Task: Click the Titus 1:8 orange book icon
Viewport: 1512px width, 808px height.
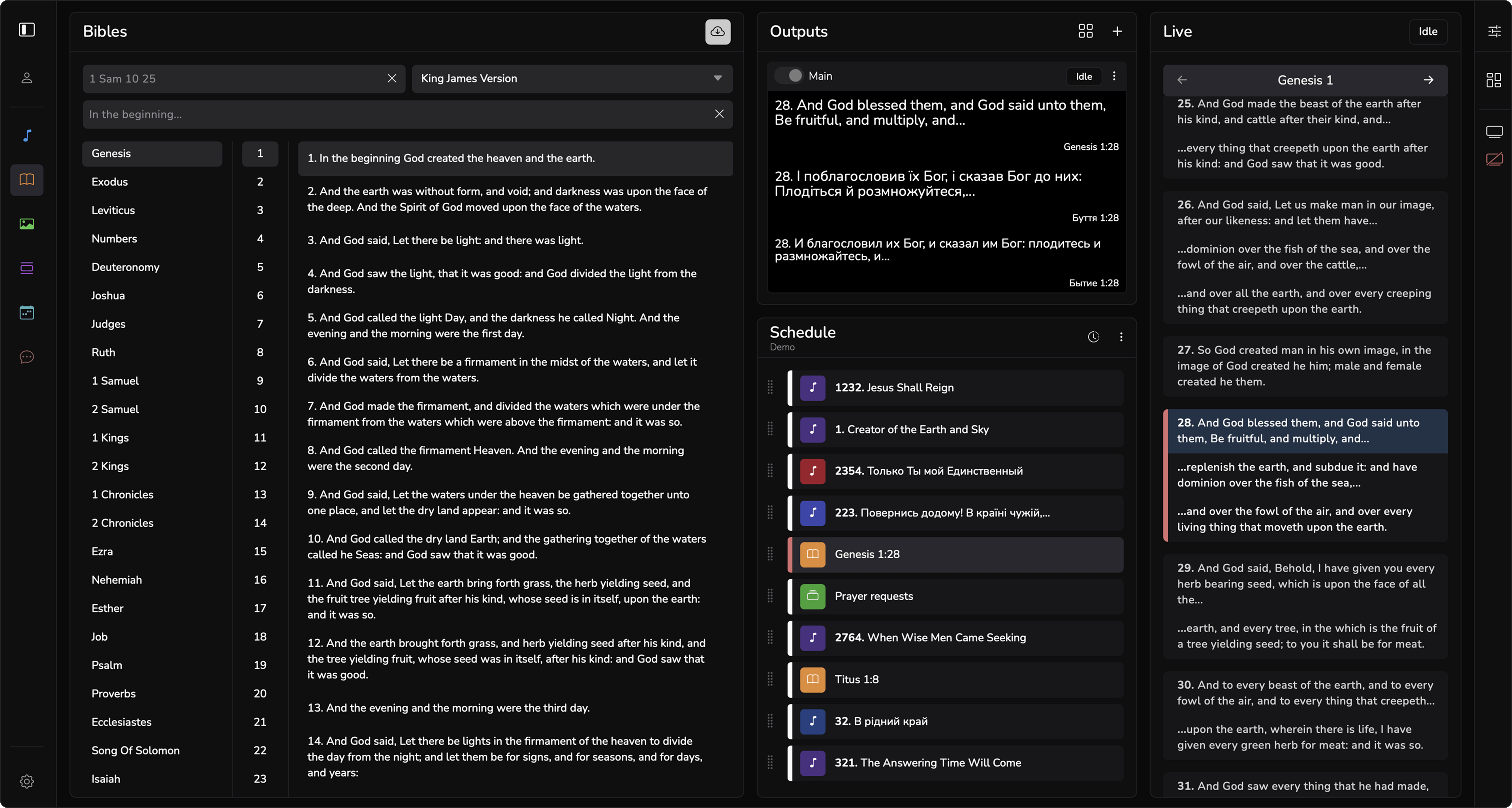Action: pos(812,680)
